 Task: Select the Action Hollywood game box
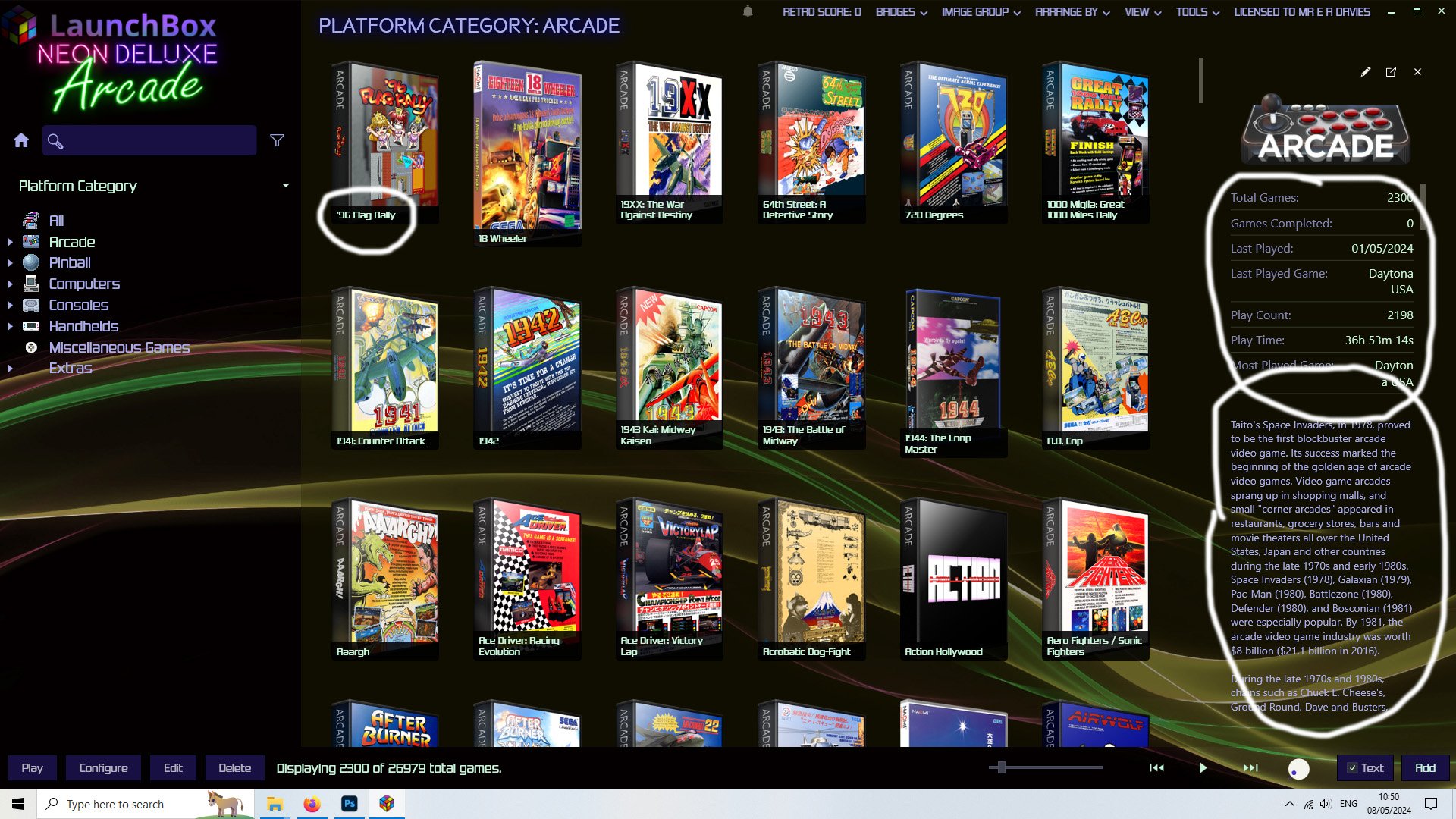click(x=954, y=579)
